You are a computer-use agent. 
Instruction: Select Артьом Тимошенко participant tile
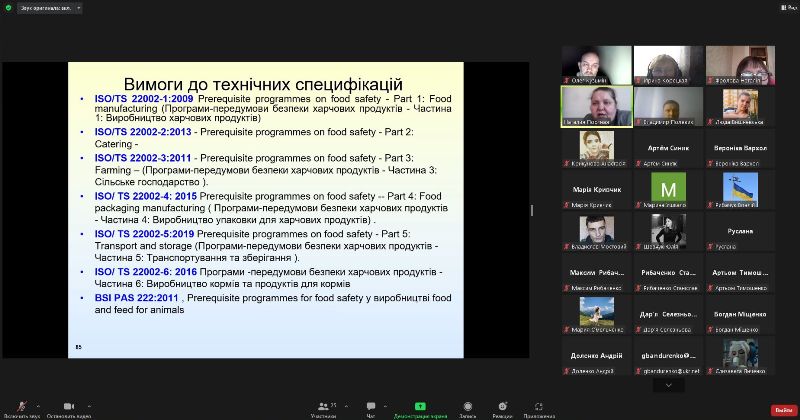point(740,273)
